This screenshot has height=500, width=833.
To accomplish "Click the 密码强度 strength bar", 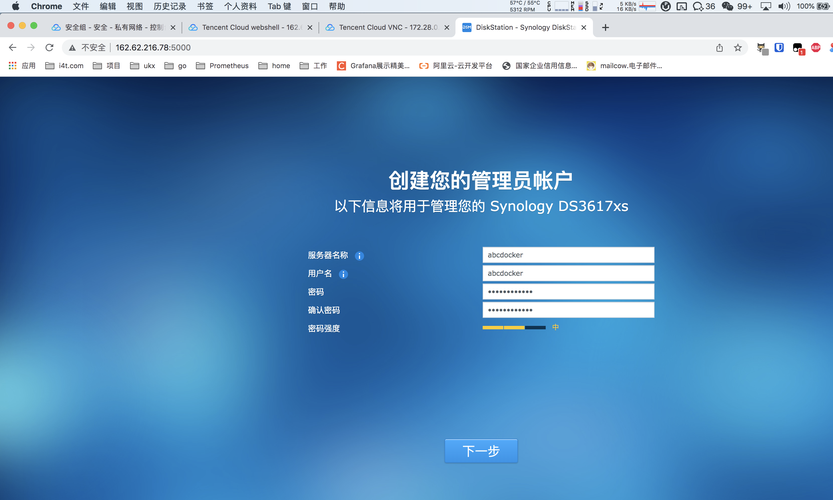I will [x=514, y=327].
